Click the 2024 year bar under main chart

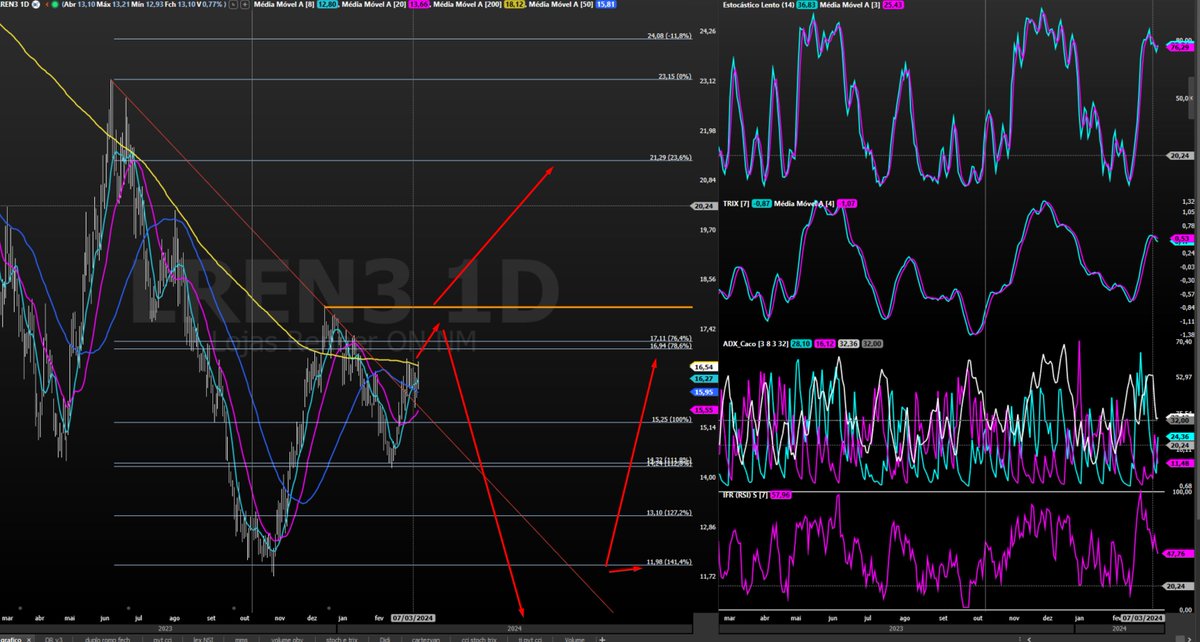(513, 627)
